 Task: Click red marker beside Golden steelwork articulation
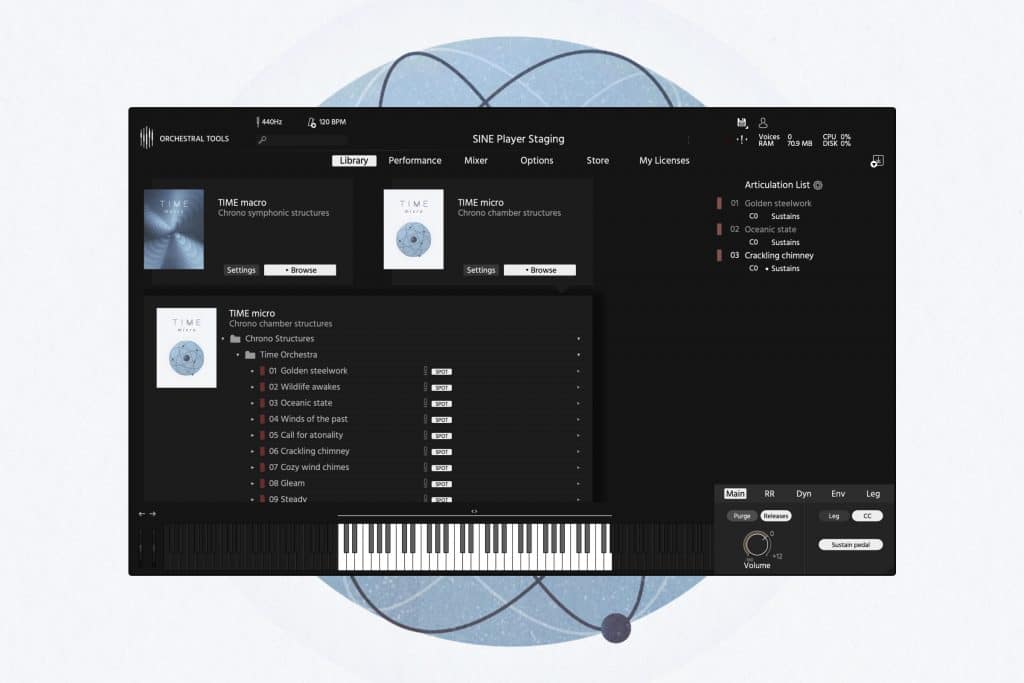(719, 203)
